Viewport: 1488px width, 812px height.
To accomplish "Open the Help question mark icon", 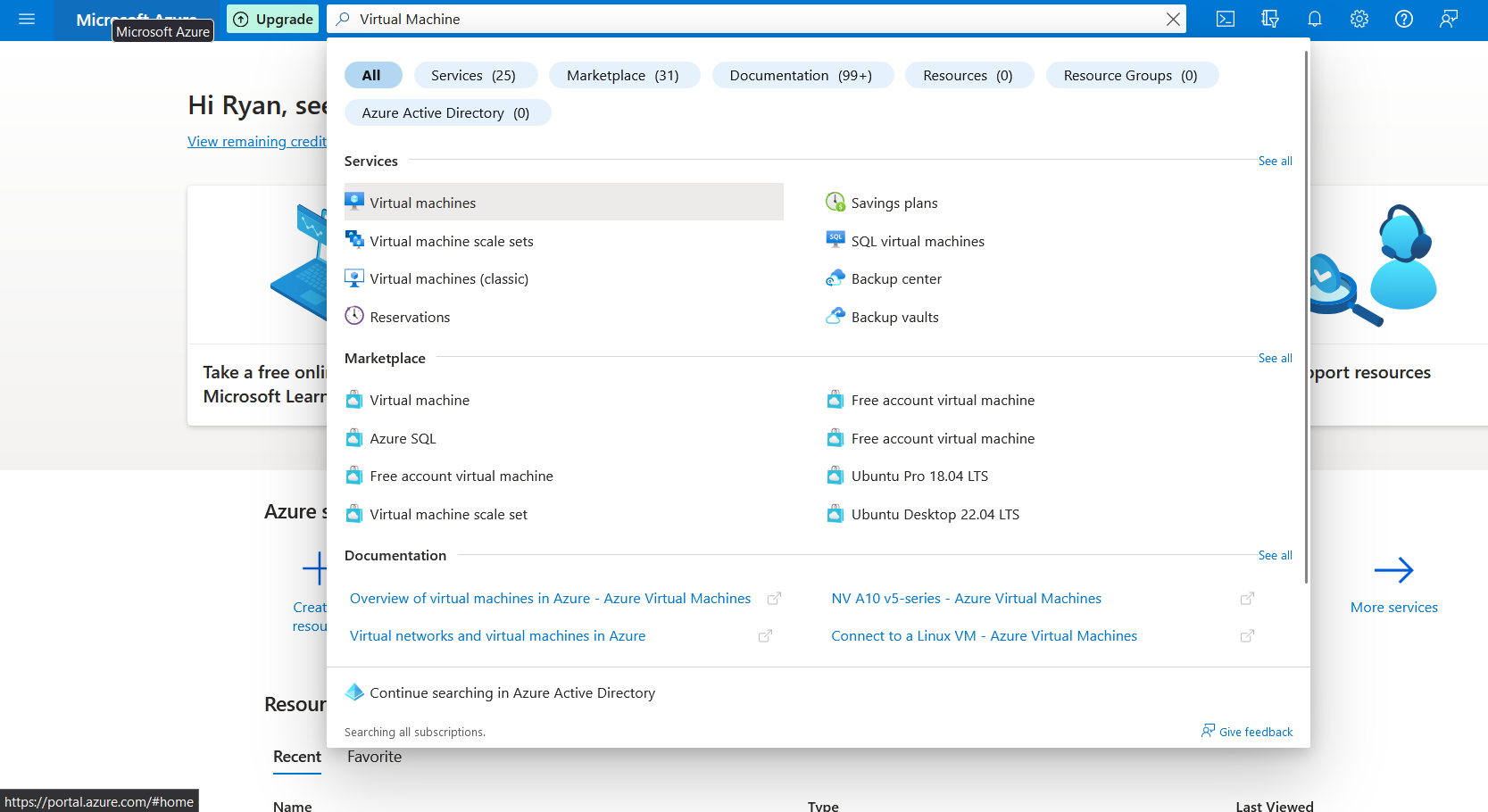I will click(1404, 19).
